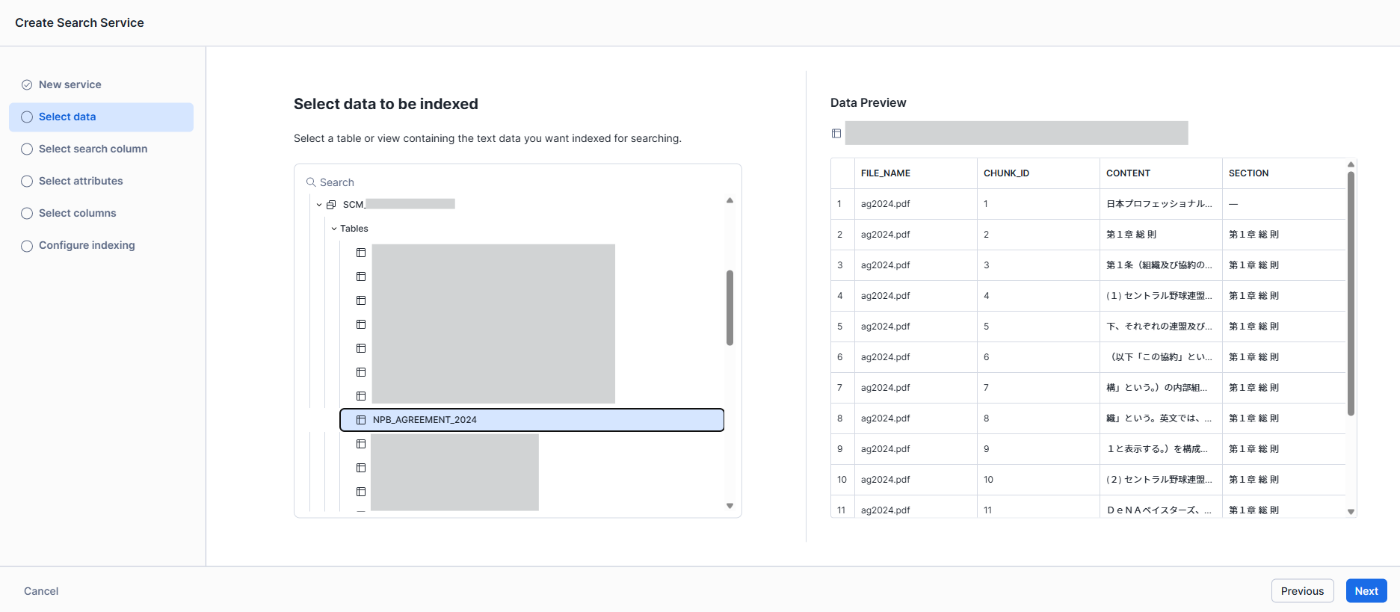Click the table list scroll-down arrow
Image resolution: width=1400 pixels, height=612 pixels.
[x=730, y=506]
